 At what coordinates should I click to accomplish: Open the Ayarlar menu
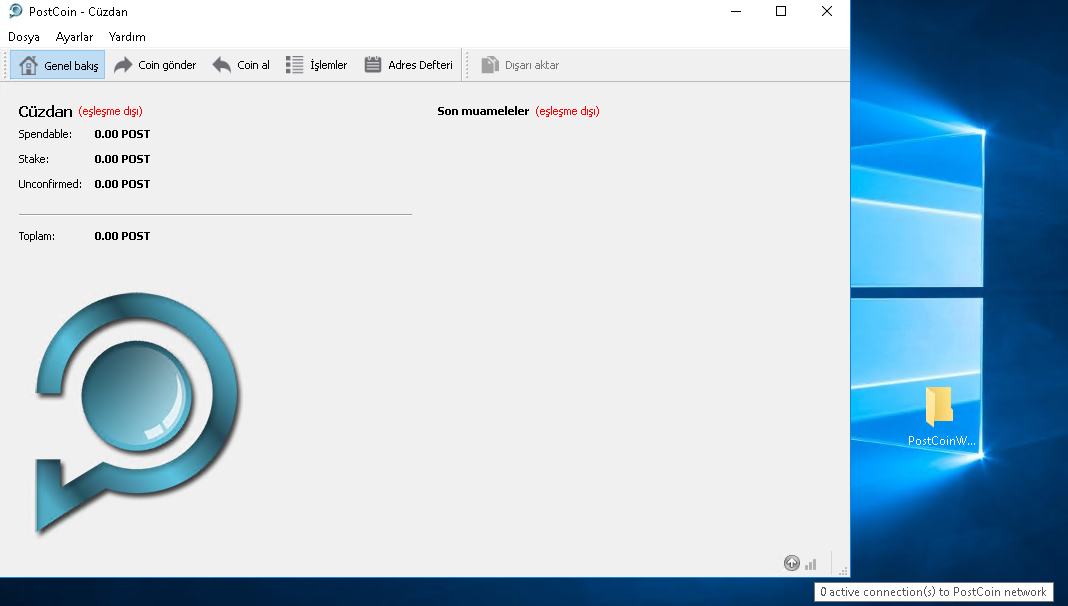[74, 37]
